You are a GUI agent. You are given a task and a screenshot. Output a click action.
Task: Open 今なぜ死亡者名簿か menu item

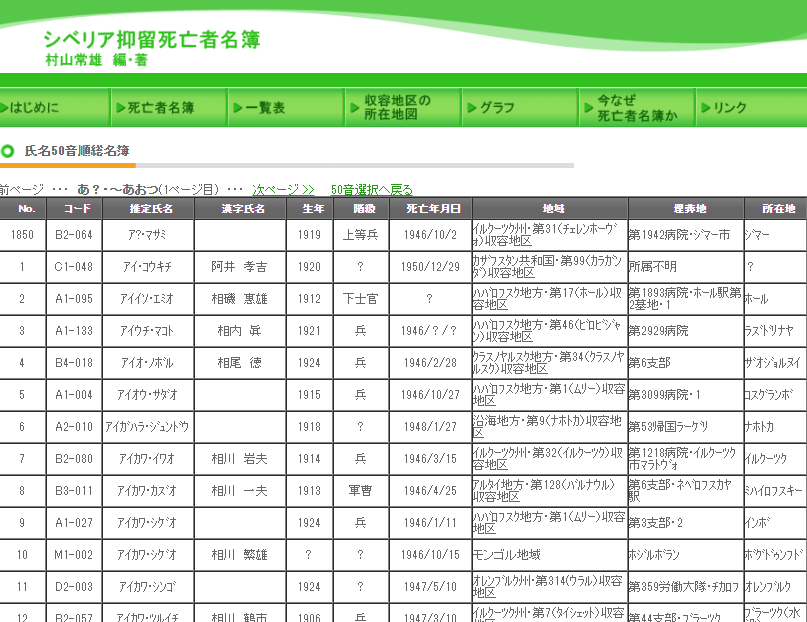click(x=636, y=108)
